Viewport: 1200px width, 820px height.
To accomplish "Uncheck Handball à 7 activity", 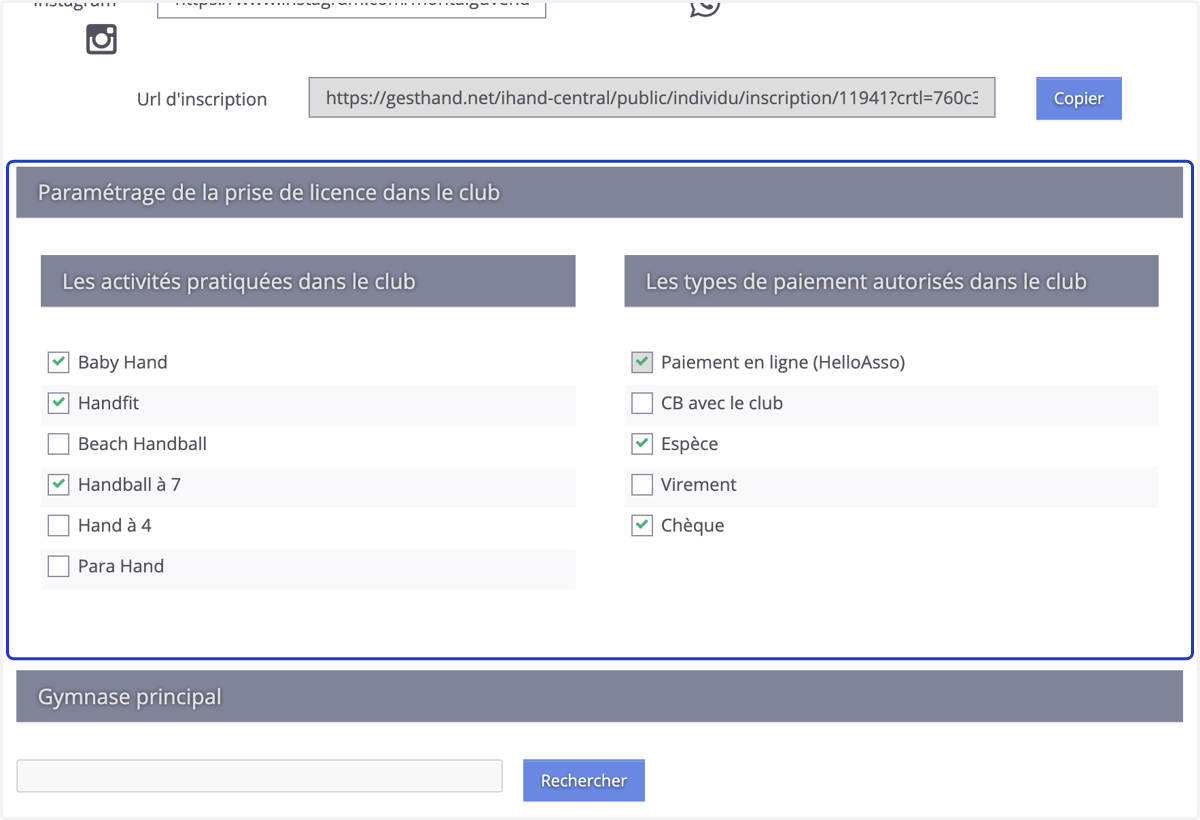I will point(58,485).
